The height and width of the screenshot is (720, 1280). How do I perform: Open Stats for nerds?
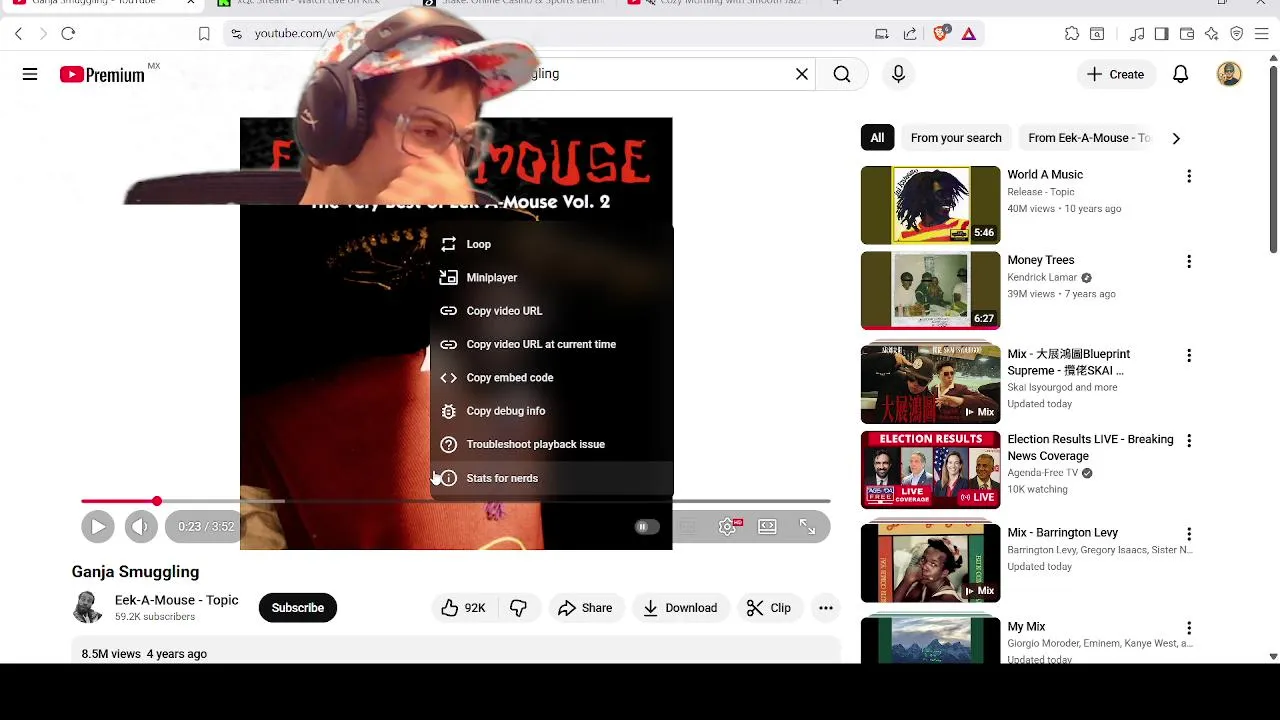point(552,478)
